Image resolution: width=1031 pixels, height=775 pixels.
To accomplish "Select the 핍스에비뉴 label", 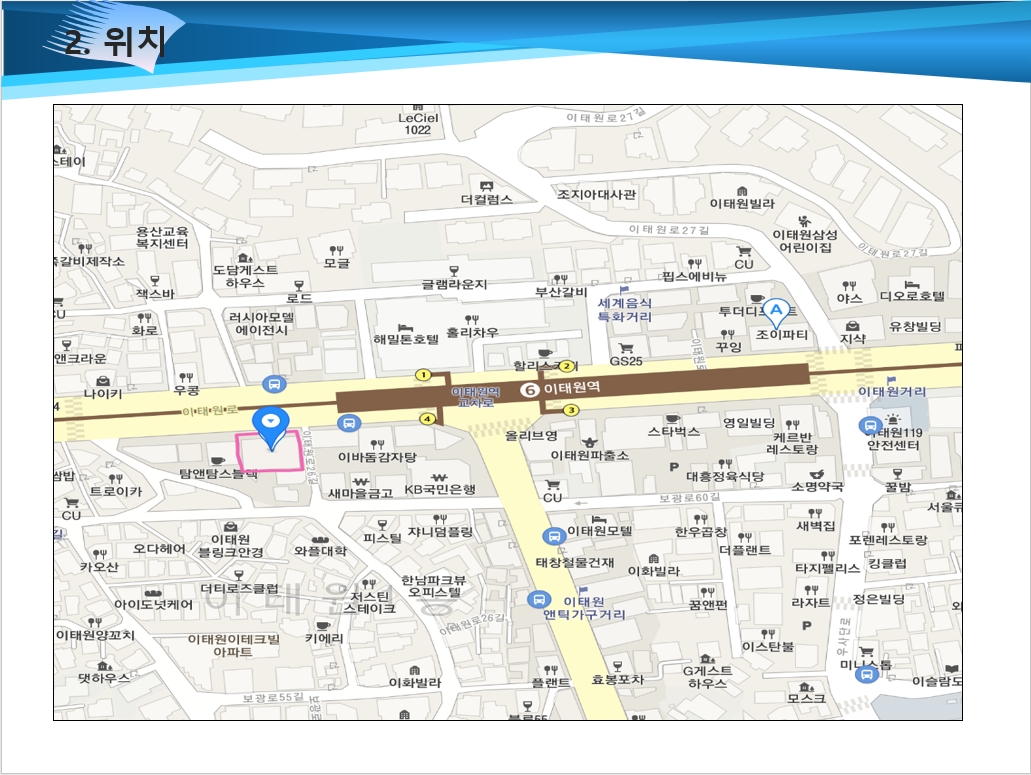I will pyautogui.click(x=694, y=277).
